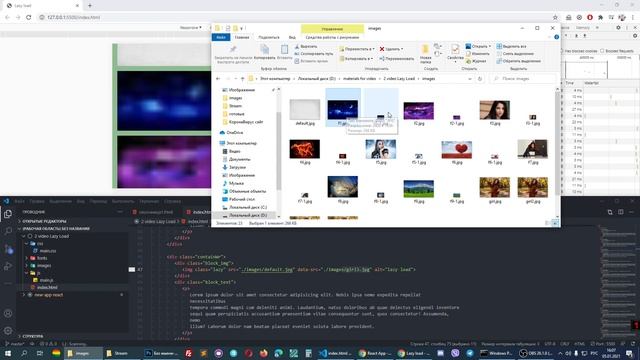640x360 pixels.
Task: Toggle 'Blocked Requests' checkbox in DevTools
Action: click(x=602, y=51)
